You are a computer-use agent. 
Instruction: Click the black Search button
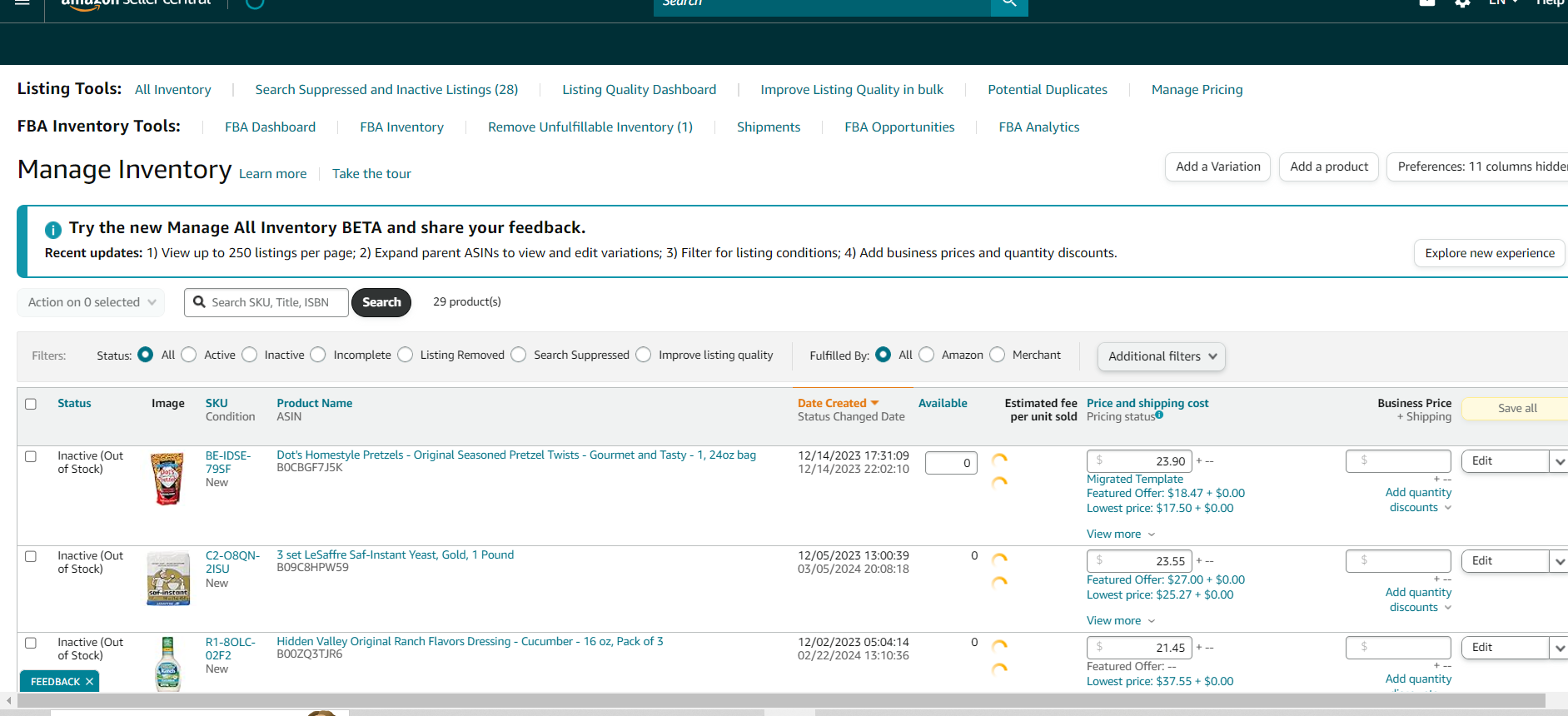(381, 302)
